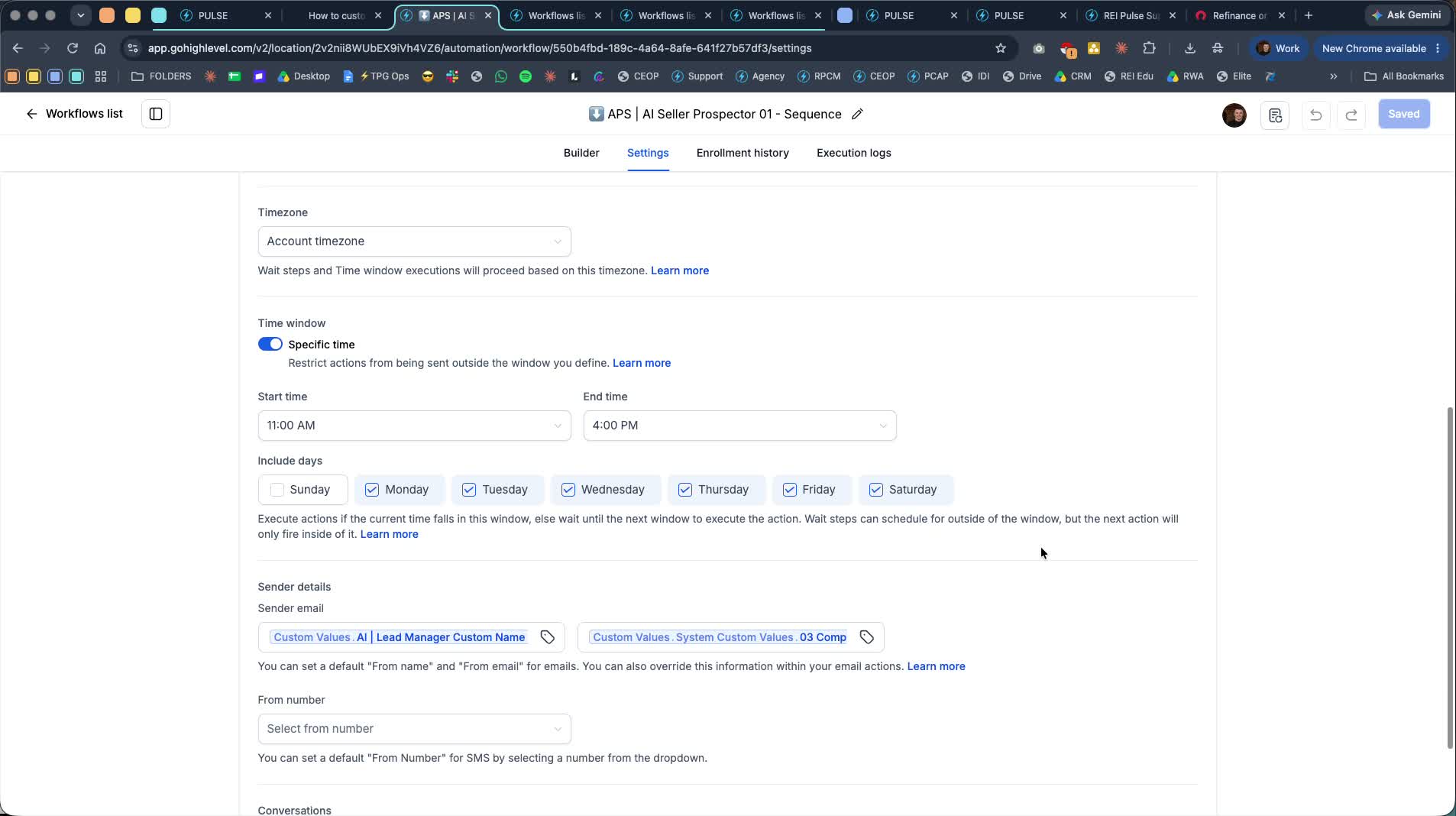Viewport: 1456px width, 816px height.
Task: Expand the bookmarks overflow chevron
Action: click(1333, 76)
